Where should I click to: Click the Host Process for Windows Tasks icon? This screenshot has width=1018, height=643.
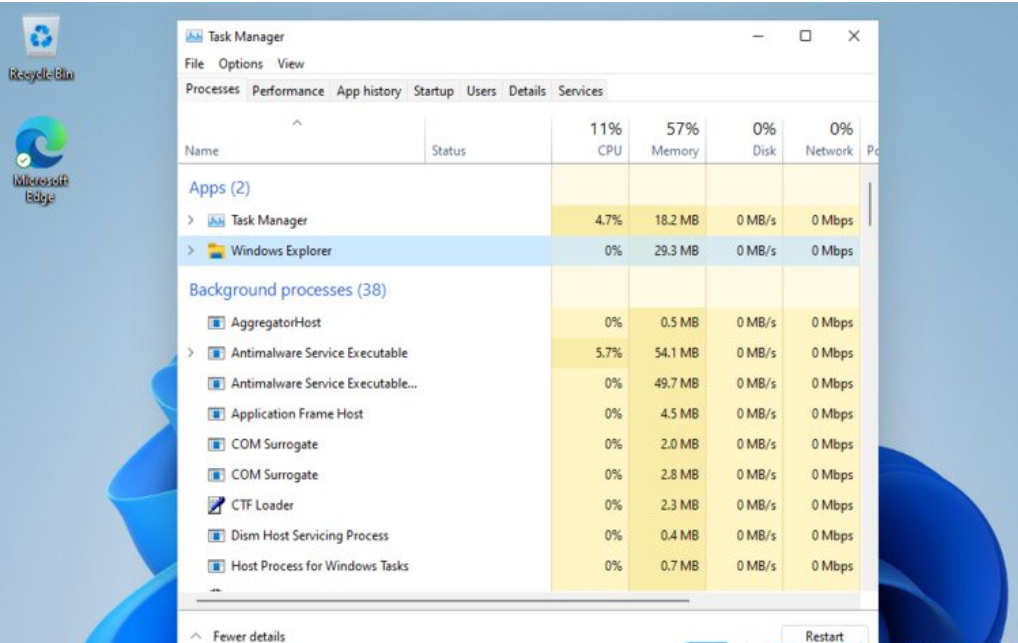point(215,565)
